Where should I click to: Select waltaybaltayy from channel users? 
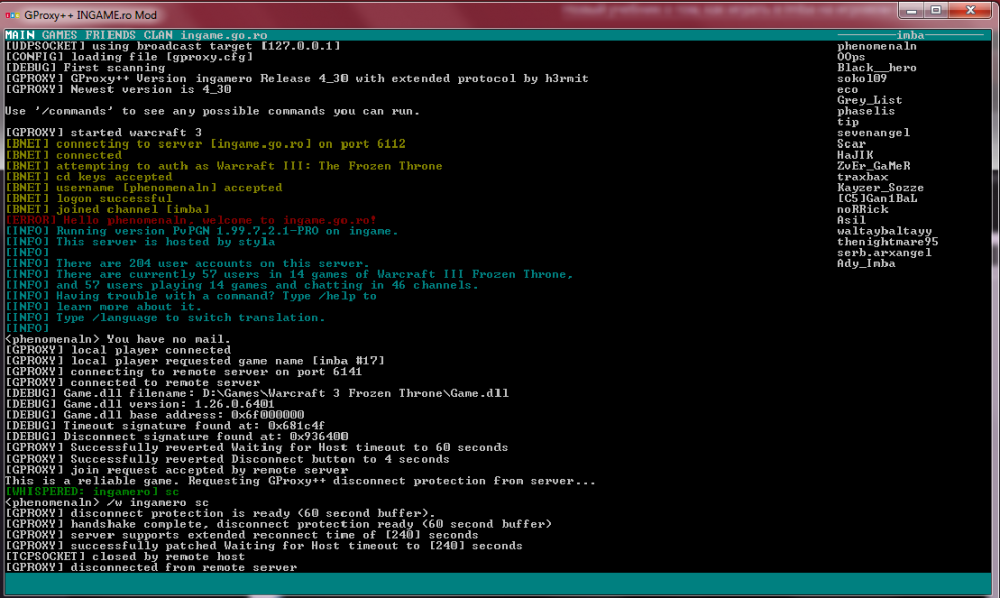click(x=884, y=231)
